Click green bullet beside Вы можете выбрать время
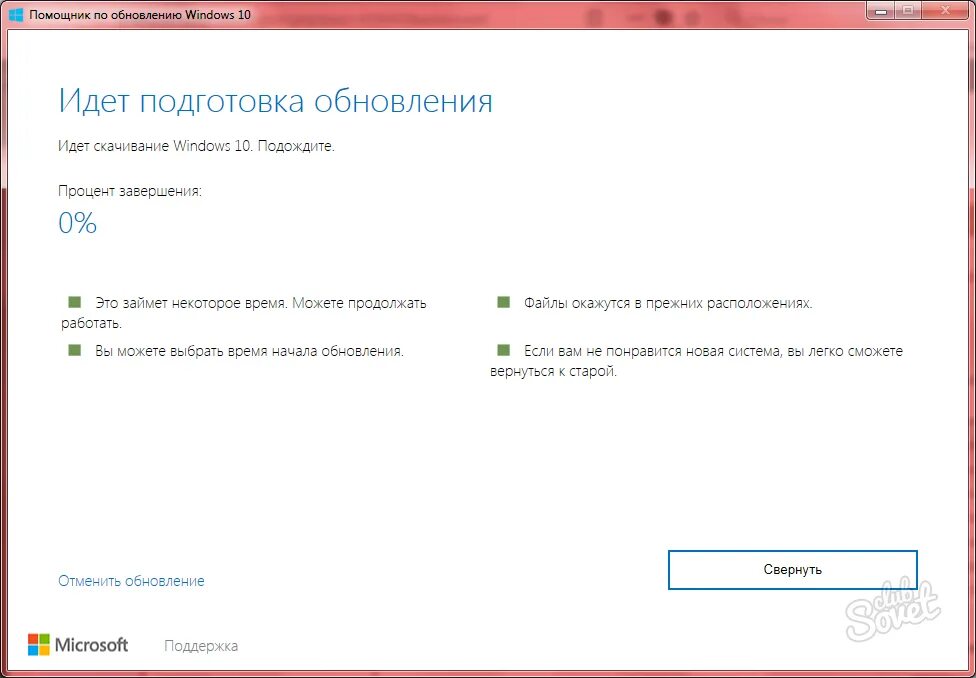The image size is (976, 678). [x=75, y=350]
